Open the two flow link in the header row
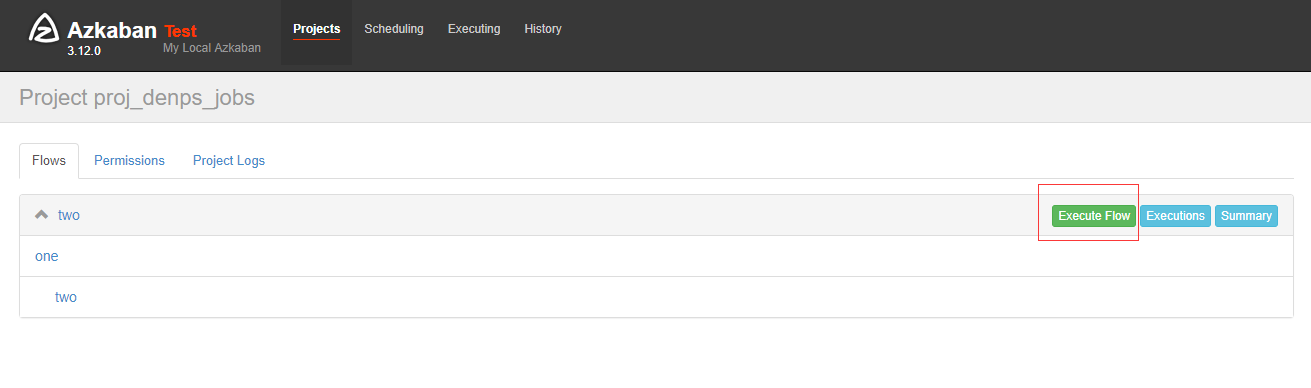The width and height of the screenshot is (1311, 388). click(x=69, y=215)
